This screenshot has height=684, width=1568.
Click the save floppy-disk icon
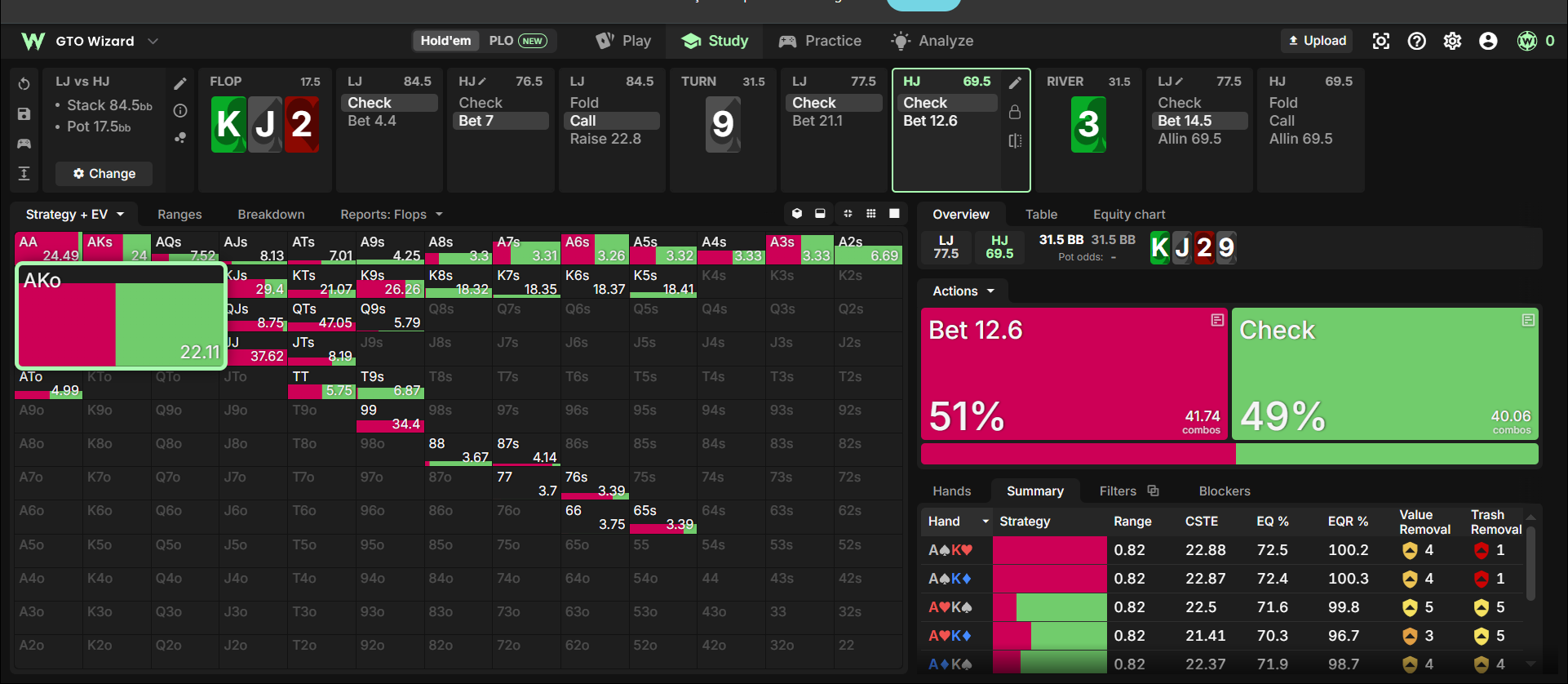click(24, 113)
